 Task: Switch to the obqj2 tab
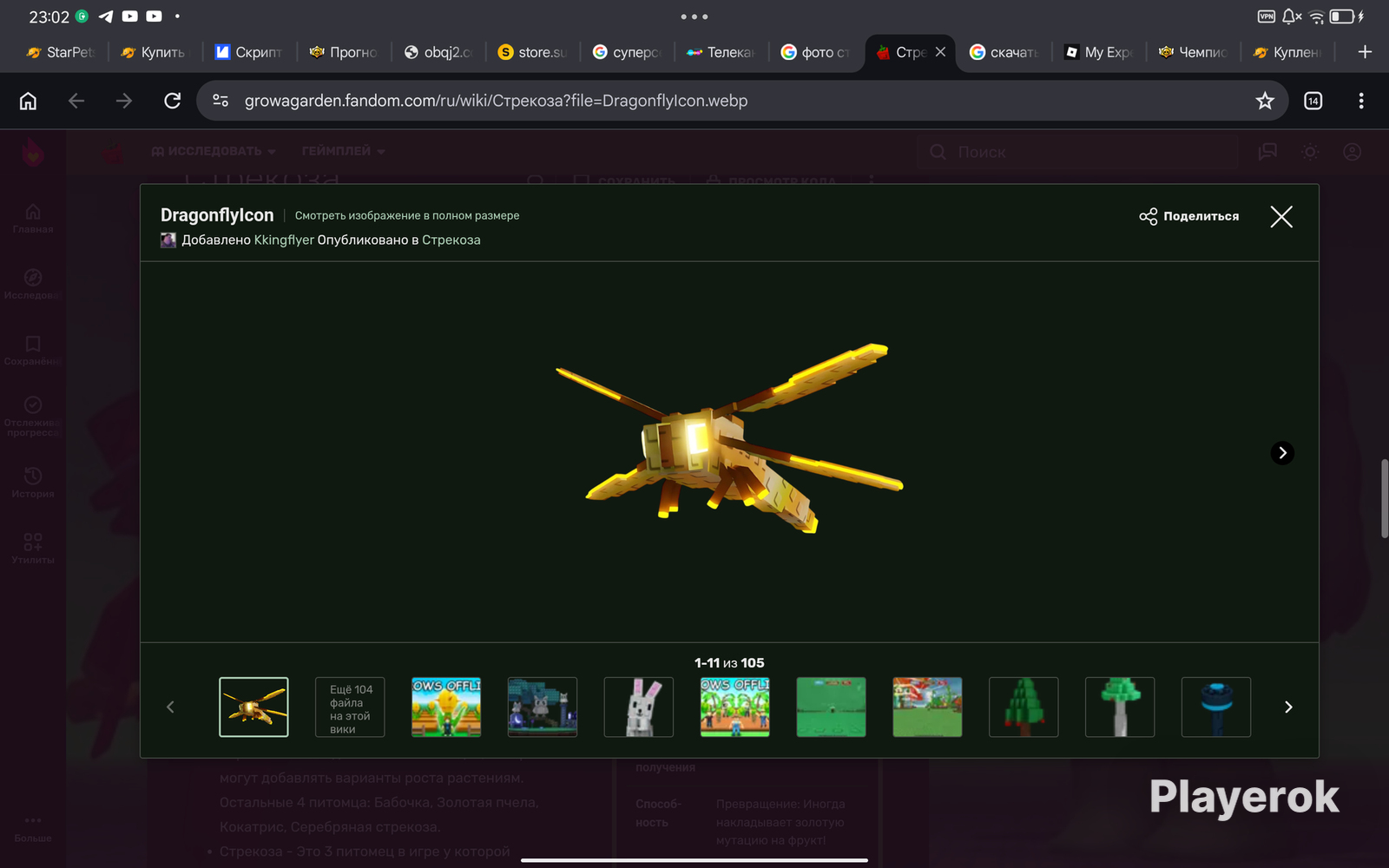(x=438, y=52)
